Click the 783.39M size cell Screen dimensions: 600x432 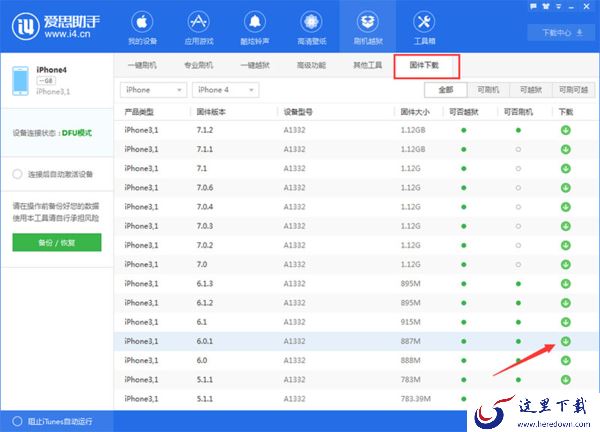pos(415,399)
